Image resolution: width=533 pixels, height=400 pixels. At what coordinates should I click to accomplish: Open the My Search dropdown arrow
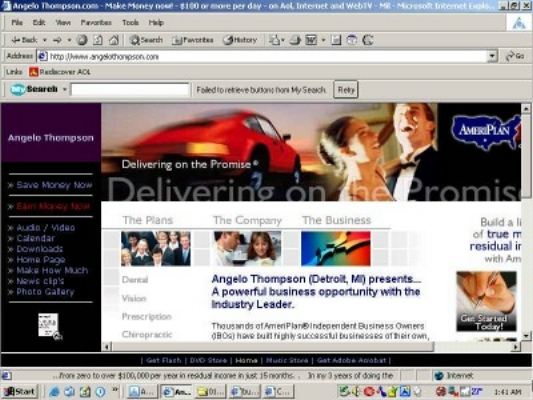(x=64, y=89)
